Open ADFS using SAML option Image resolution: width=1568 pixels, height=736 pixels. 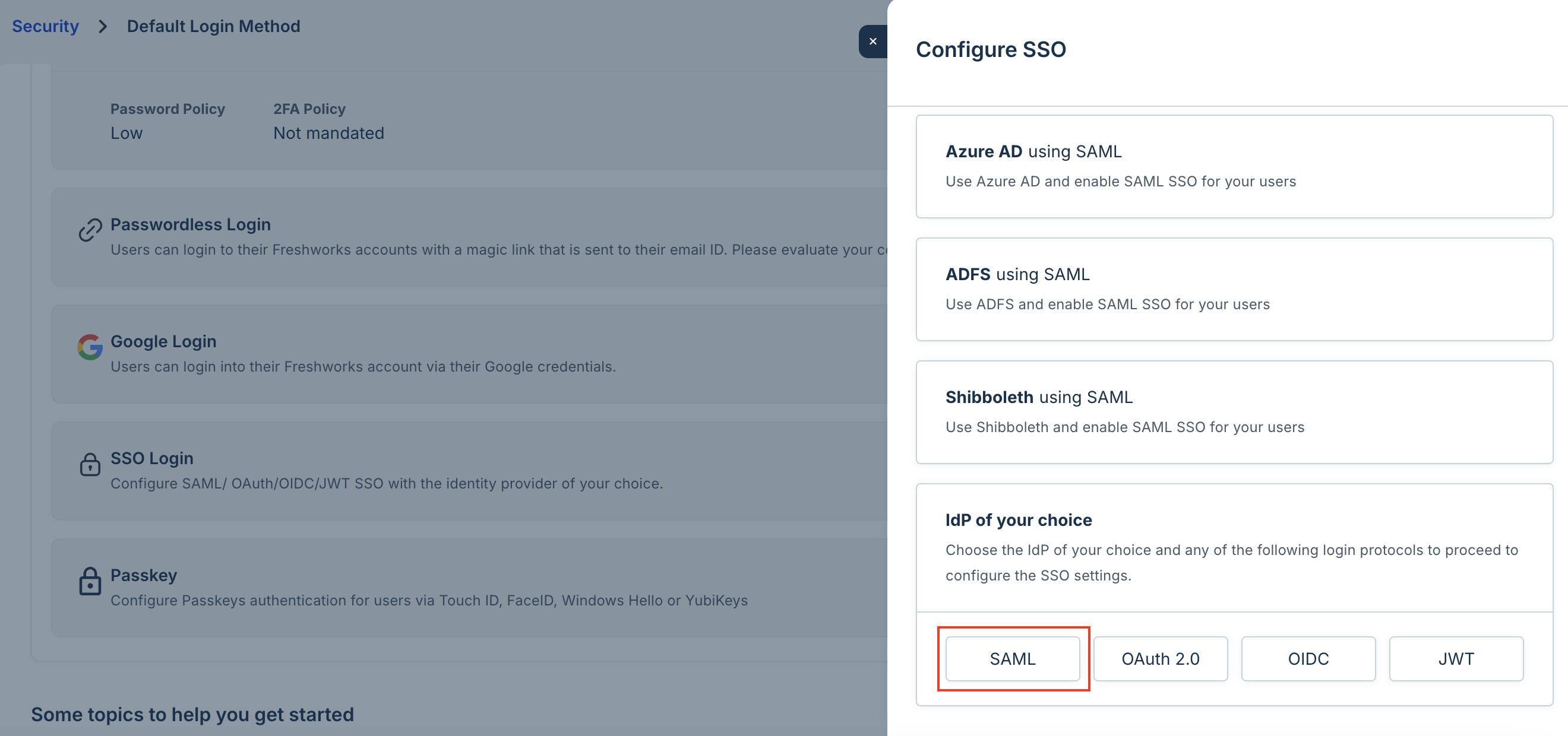(1234, 289)
